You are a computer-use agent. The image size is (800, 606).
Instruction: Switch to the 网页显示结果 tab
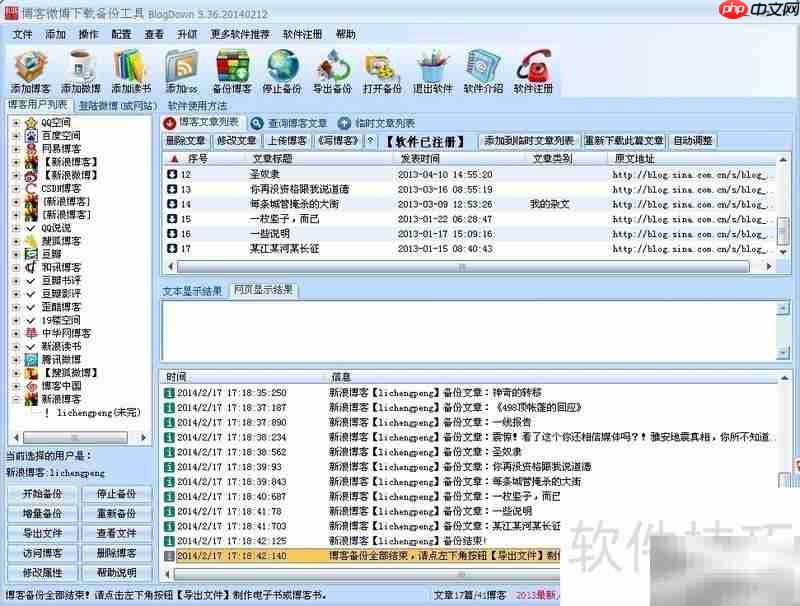click(x=263, y=290)
